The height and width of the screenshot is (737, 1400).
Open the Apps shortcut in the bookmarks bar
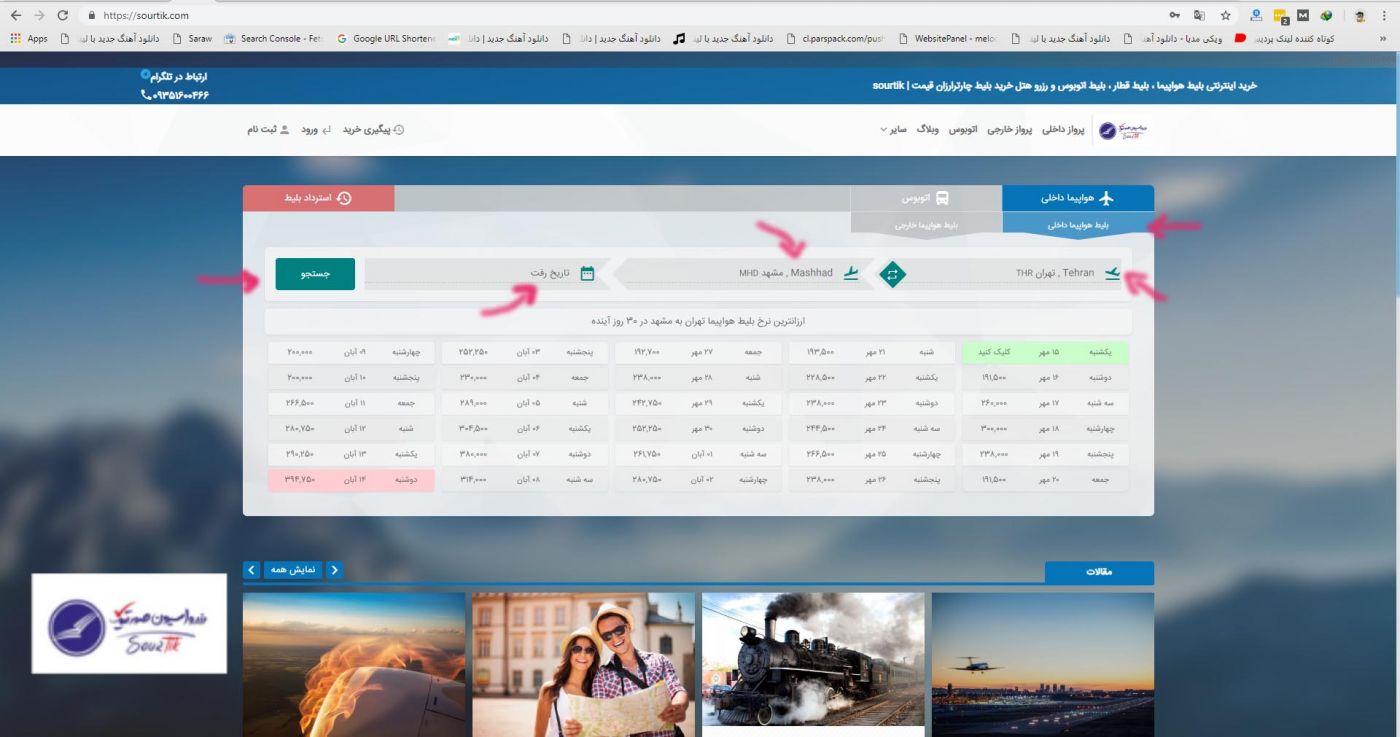pos(28,39)
